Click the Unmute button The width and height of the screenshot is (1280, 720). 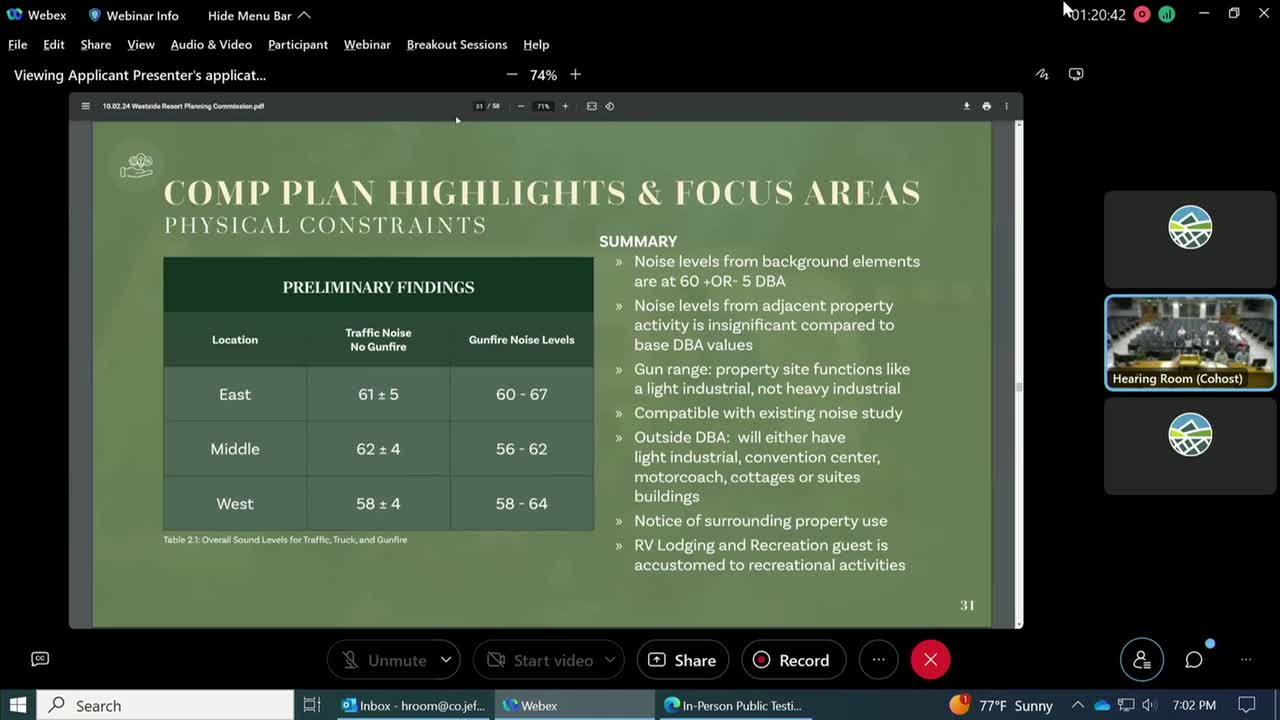383,660
